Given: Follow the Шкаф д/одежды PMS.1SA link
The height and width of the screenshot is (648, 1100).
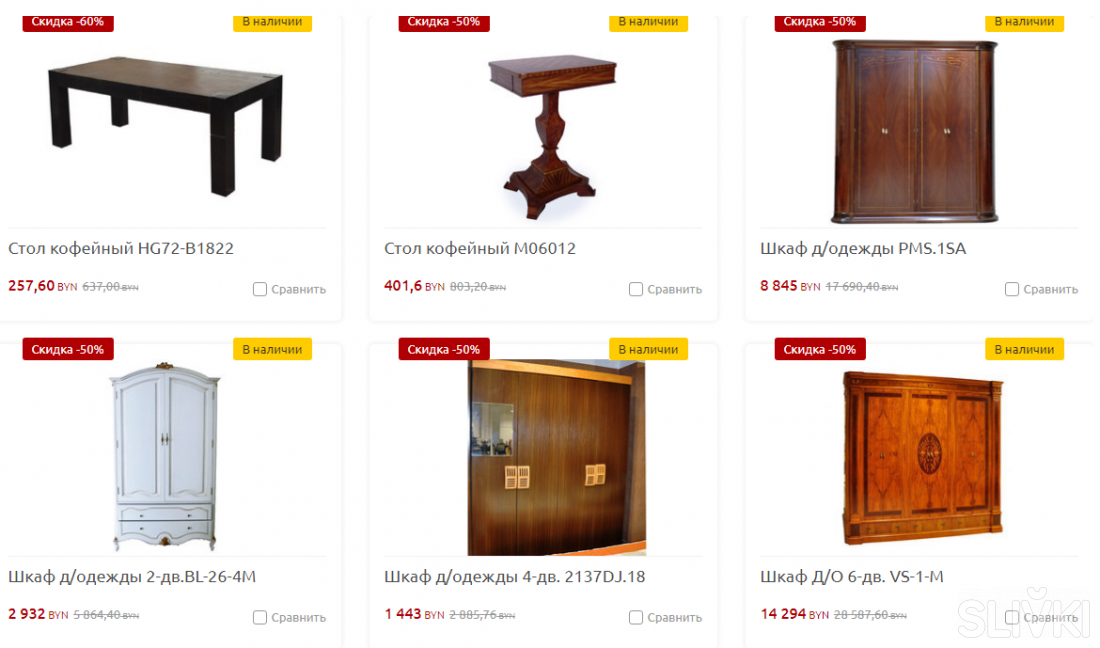Looking at the screenshot, I should [x=863, y=248].
